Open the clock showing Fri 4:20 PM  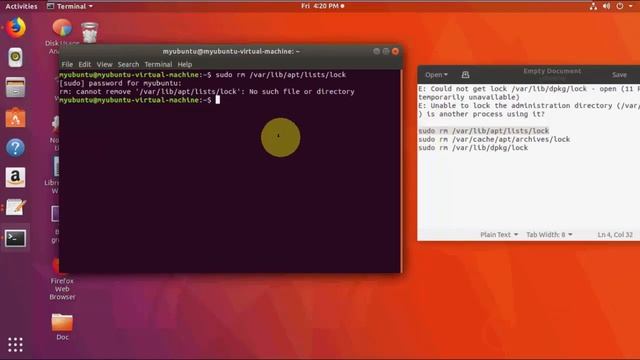[322, 6]
